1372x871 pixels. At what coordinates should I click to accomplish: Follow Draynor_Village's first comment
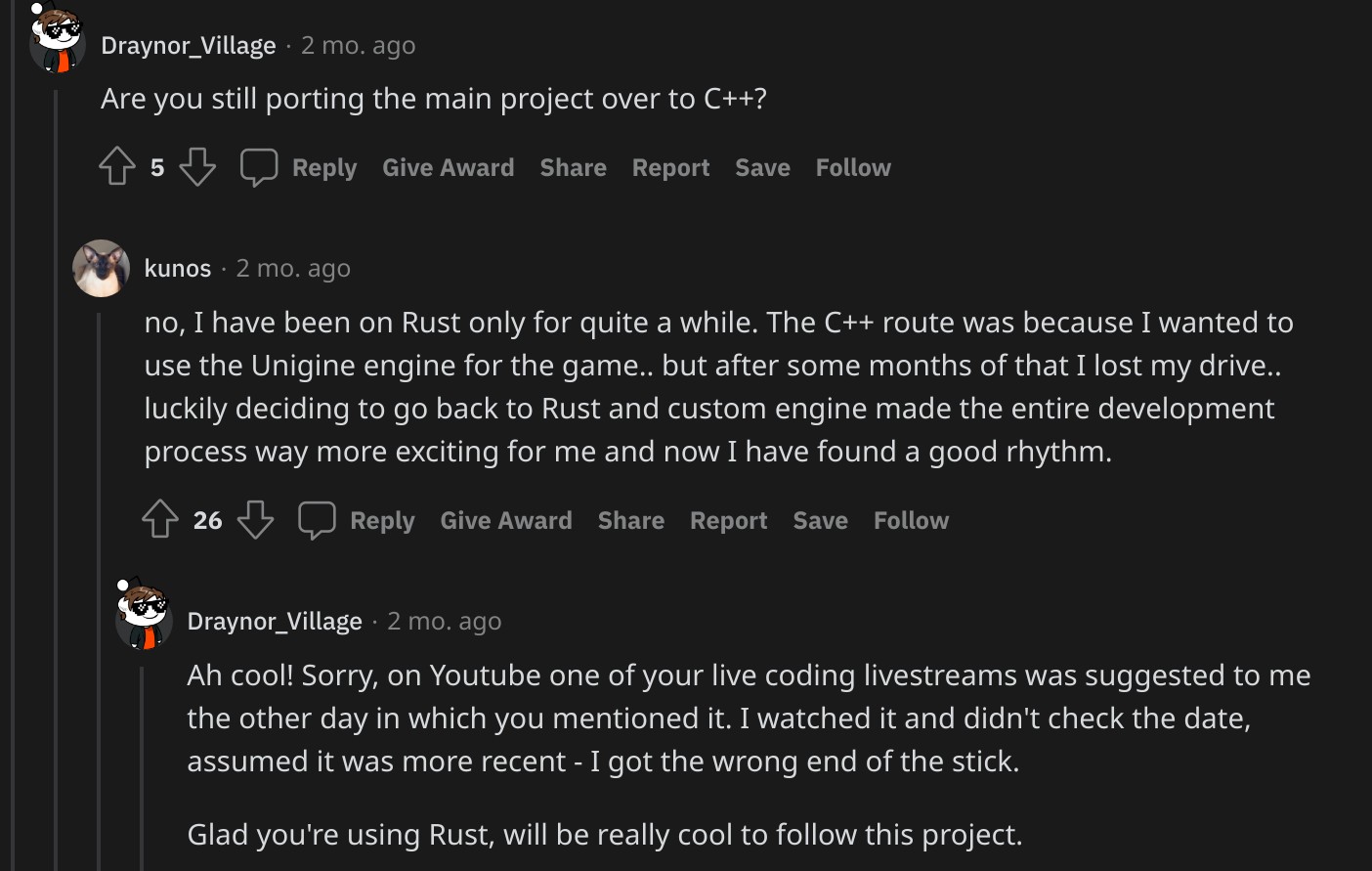(853, 167)
